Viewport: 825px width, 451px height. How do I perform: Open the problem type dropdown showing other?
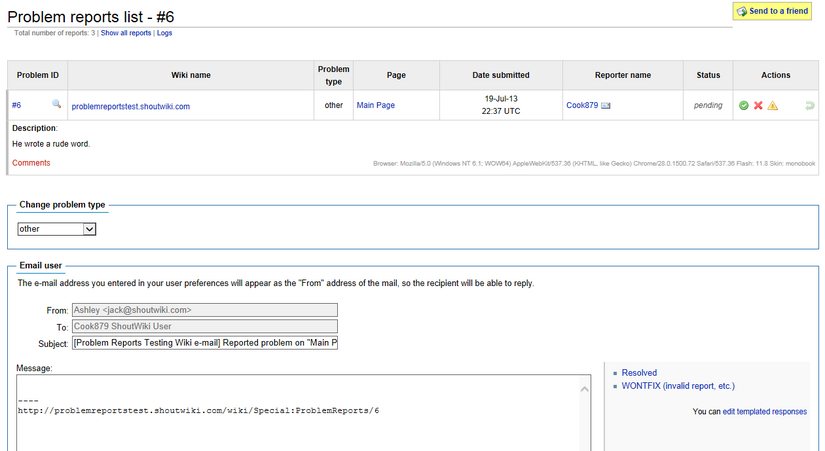(57, 229)
